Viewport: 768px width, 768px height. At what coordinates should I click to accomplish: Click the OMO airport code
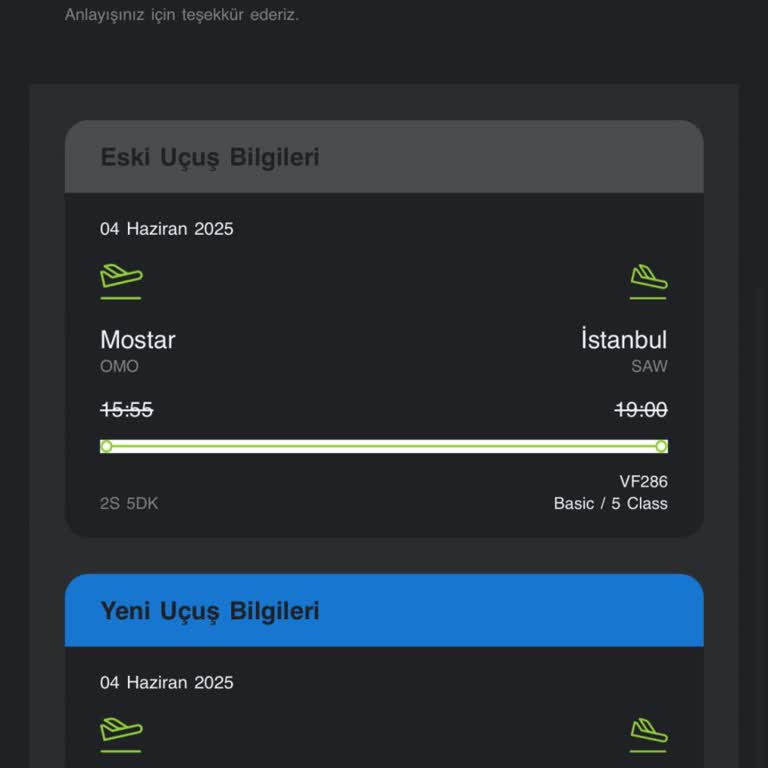(x=119, y=366)
